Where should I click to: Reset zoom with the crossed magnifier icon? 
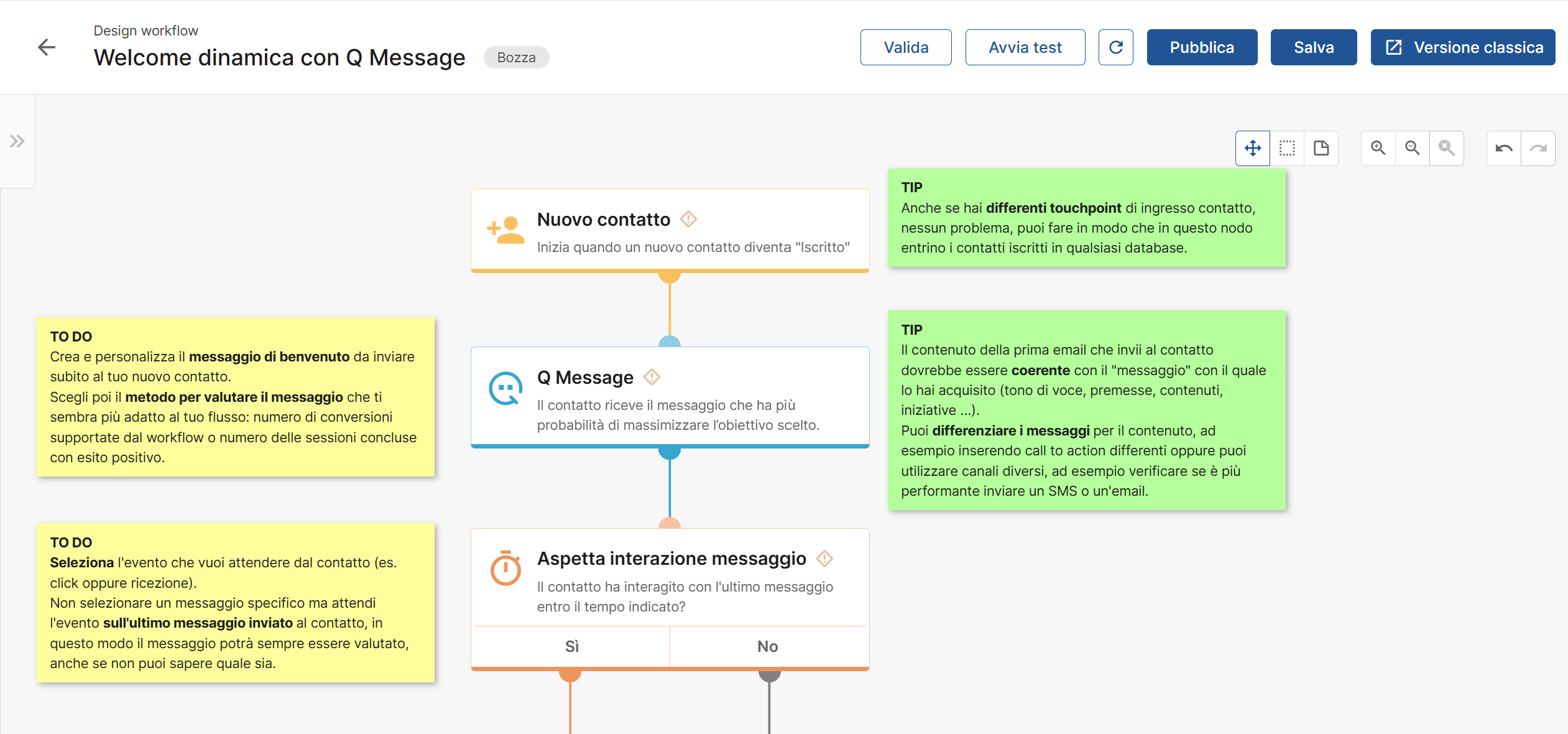[x=1447, y=148]
